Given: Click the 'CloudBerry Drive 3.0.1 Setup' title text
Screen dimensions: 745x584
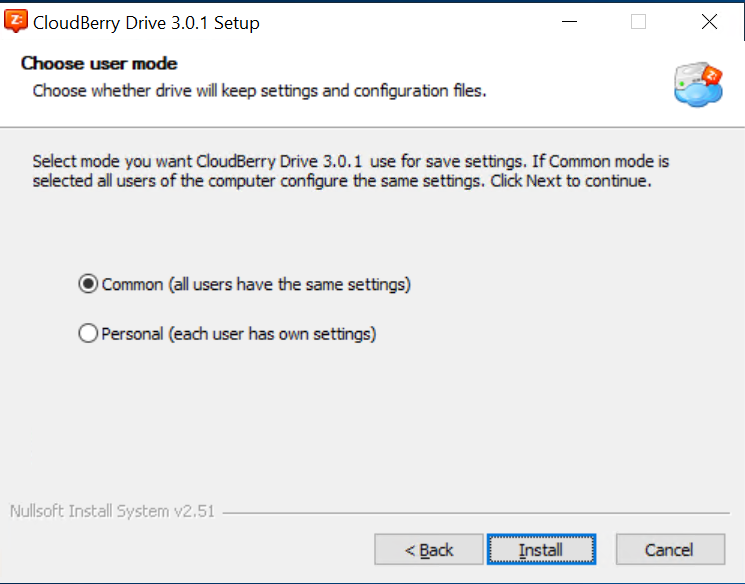Looking at the screenshot, I should [146, 23].
